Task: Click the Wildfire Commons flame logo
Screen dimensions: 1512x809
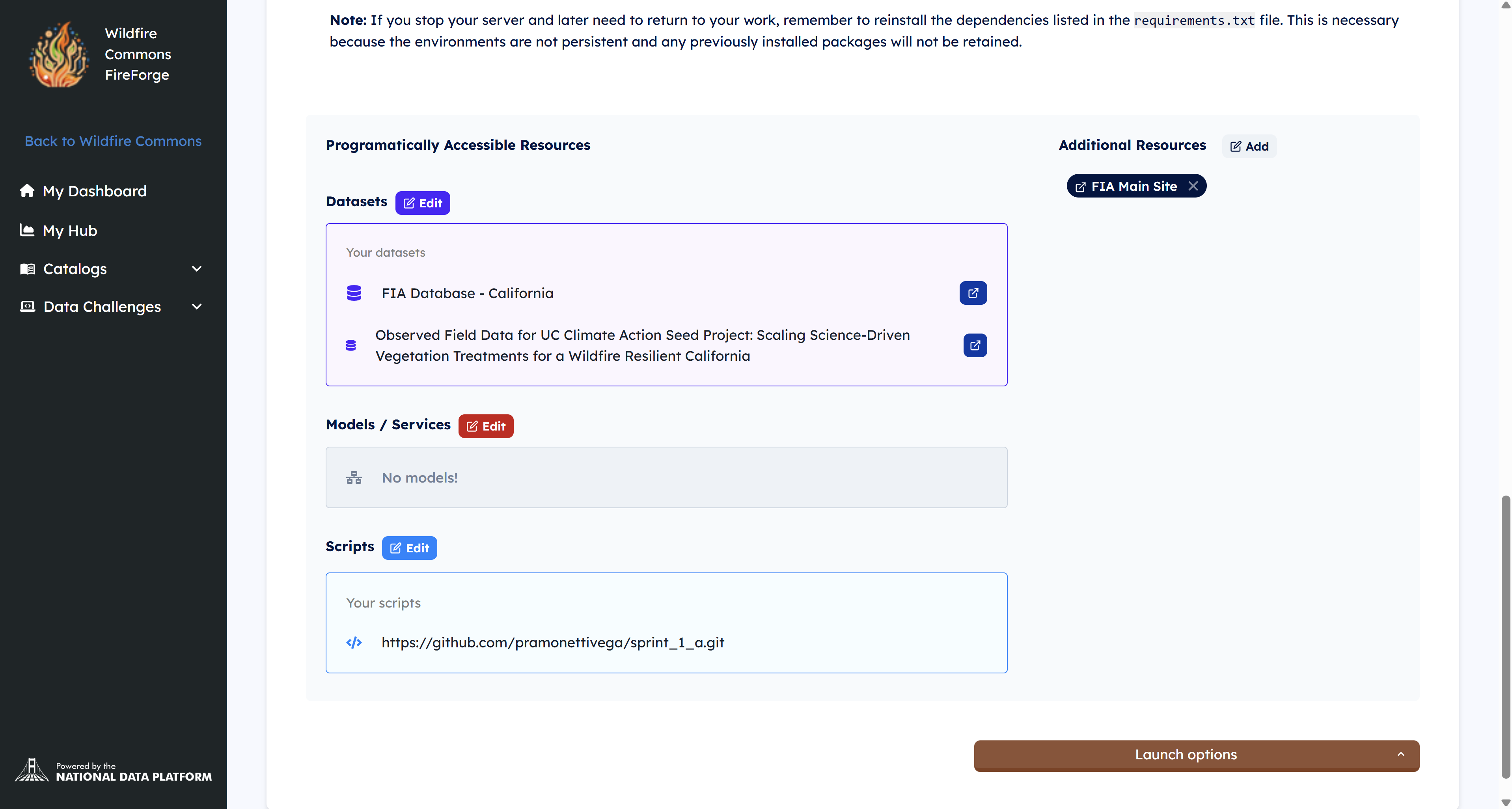Action: (x=59, y=54)
